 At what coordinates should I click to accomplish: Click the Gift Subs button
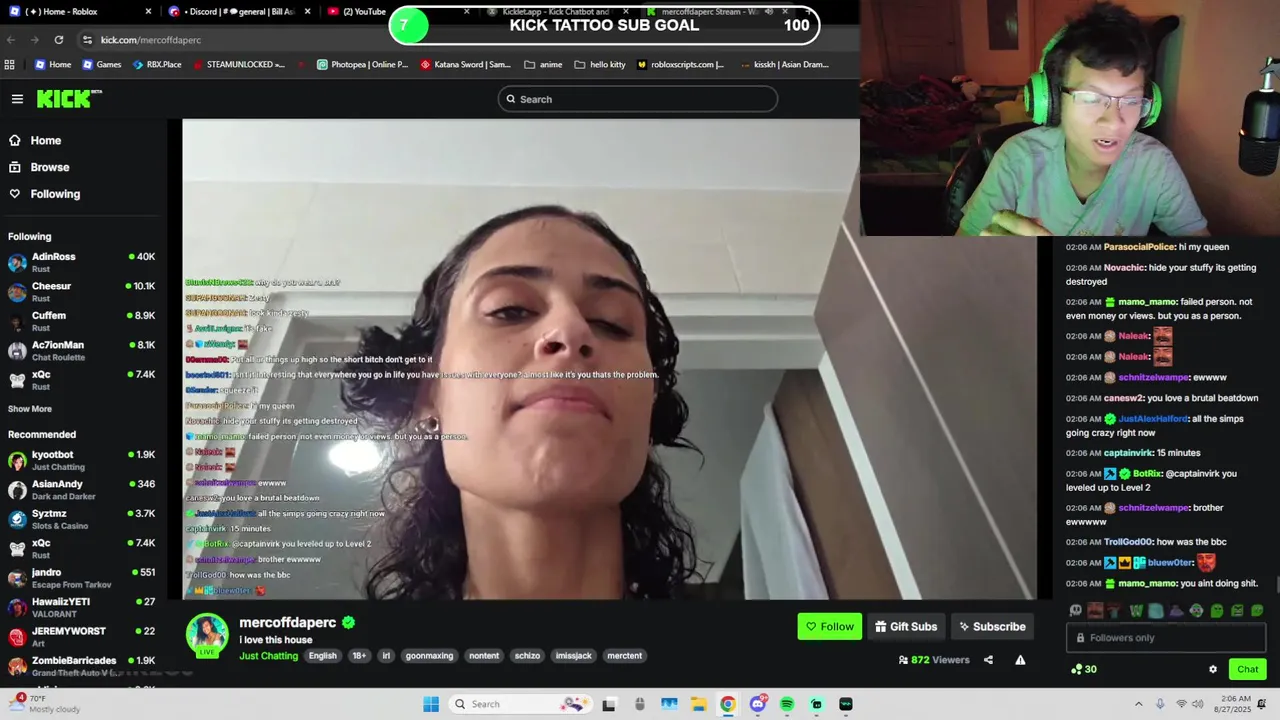point(906,627)
